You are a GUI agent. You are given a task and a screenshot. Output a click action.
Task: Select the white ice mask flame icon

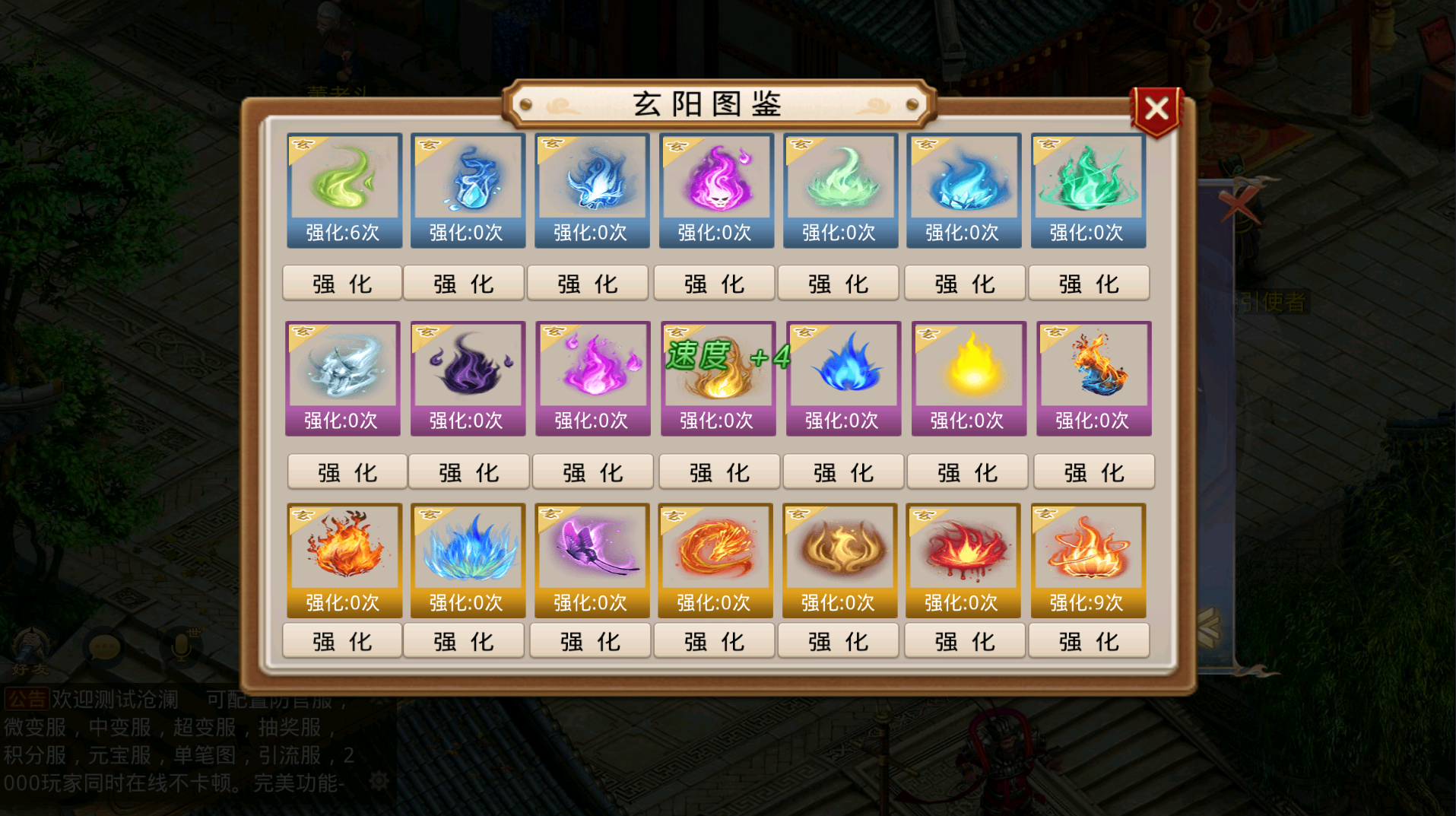tap(343, 378)
